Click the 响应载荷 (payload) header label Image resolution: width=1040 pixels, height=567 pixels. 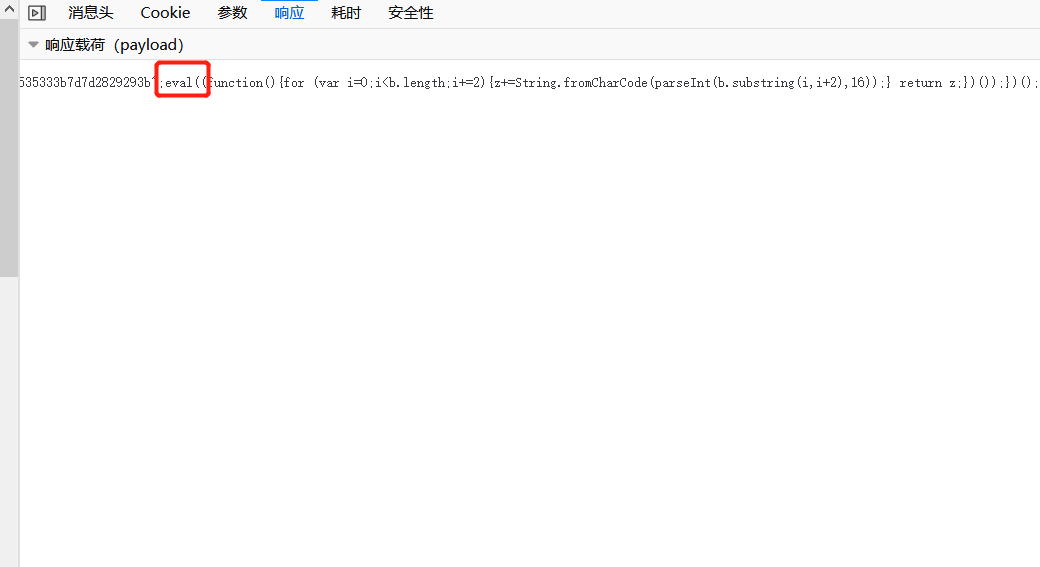(x=114, y=44)
